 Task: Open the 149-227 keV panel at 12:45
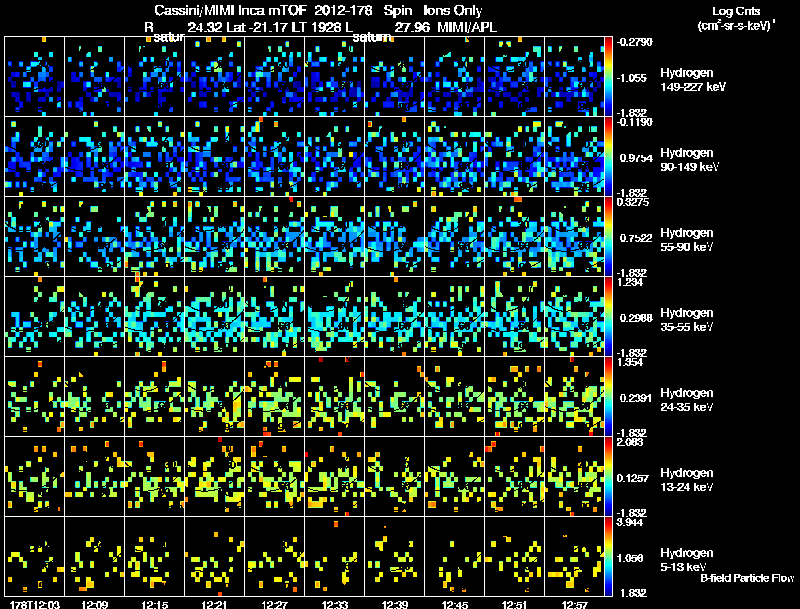tap(455, 77)
